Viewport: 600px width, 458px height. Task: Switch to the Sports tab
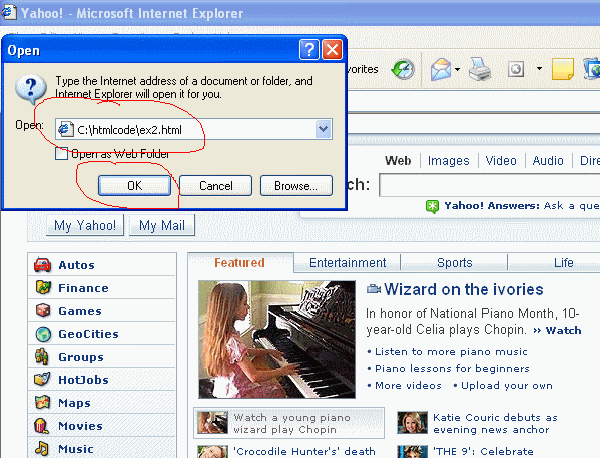455,263
